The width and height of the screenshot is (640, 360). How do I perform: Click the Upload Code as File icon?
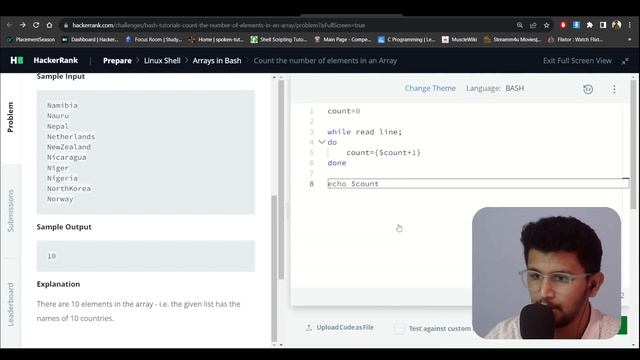click(309, 327)
